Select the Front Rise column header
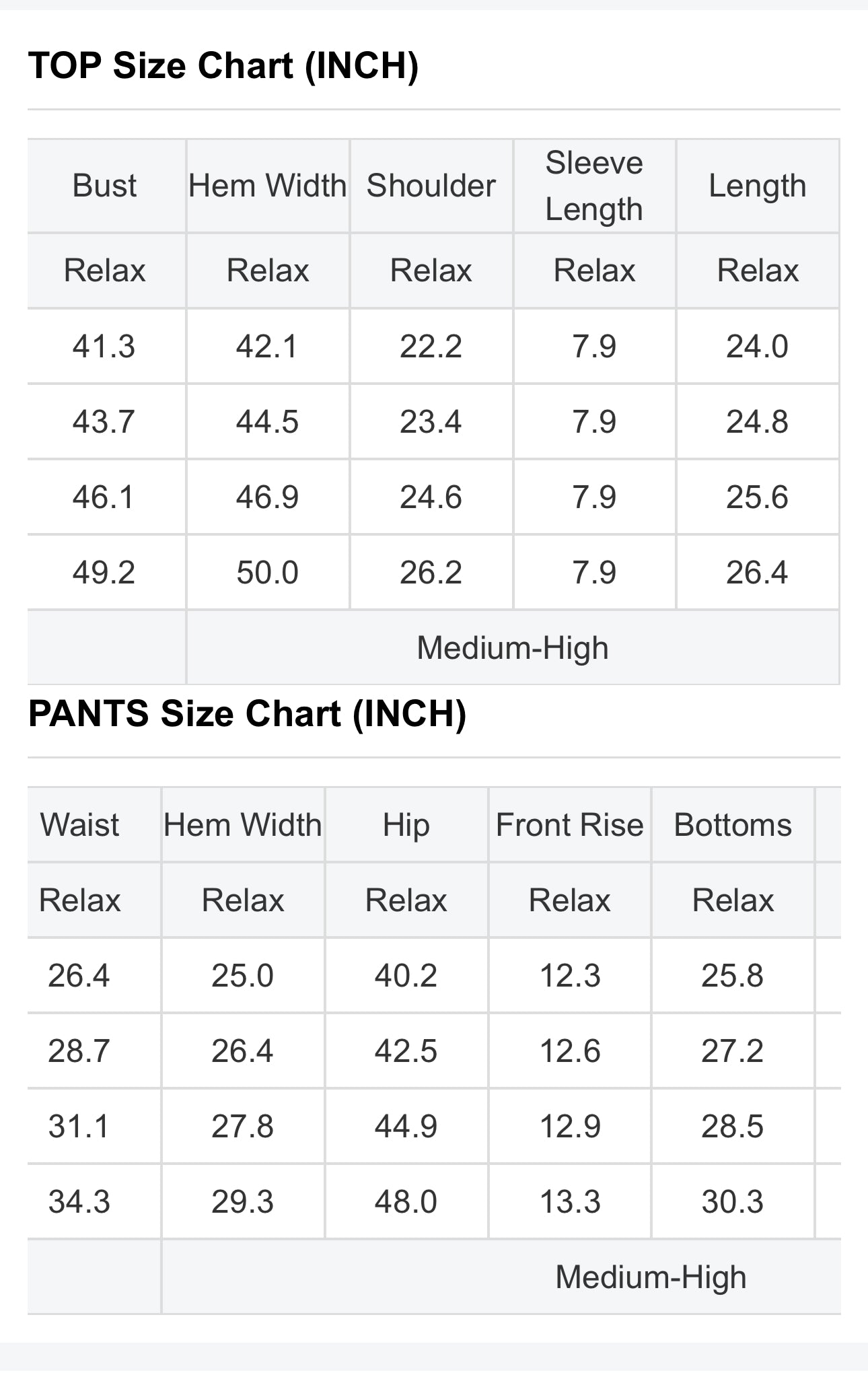 (569, 825)
